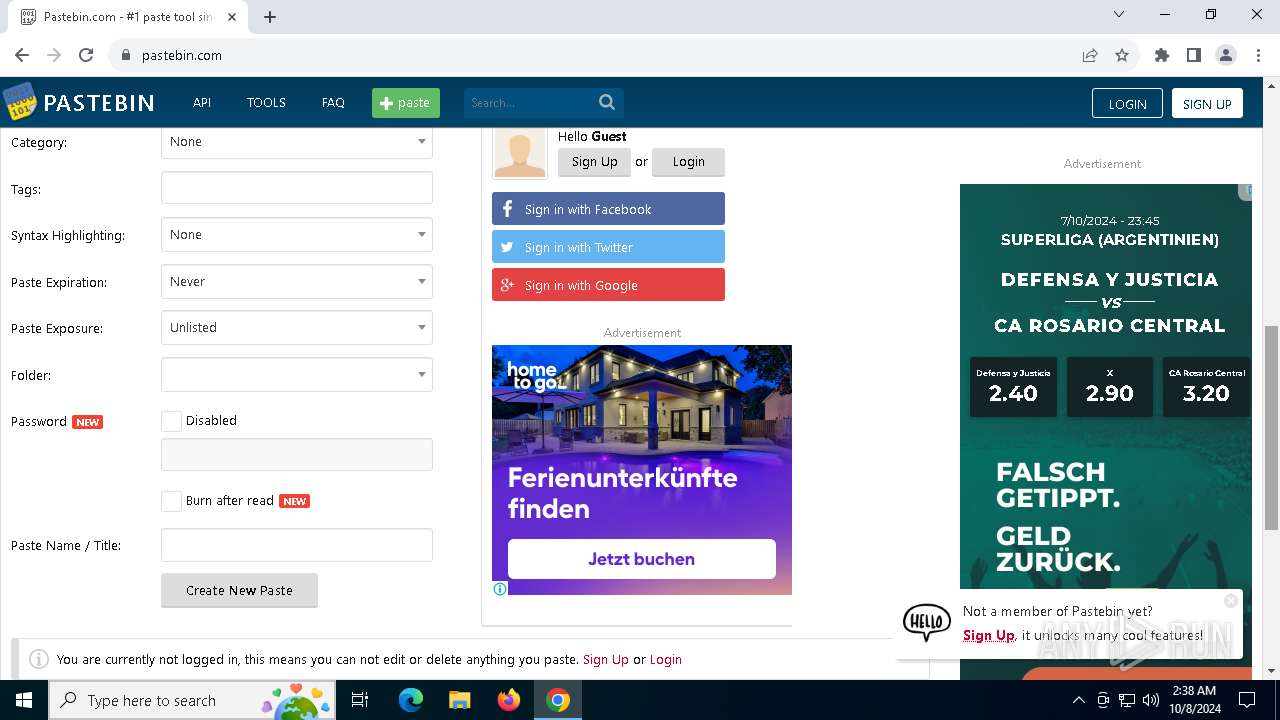The height and width of the screenshot is (720, 1280).
Task: Click the address bar URL
Action: (182, 55)
